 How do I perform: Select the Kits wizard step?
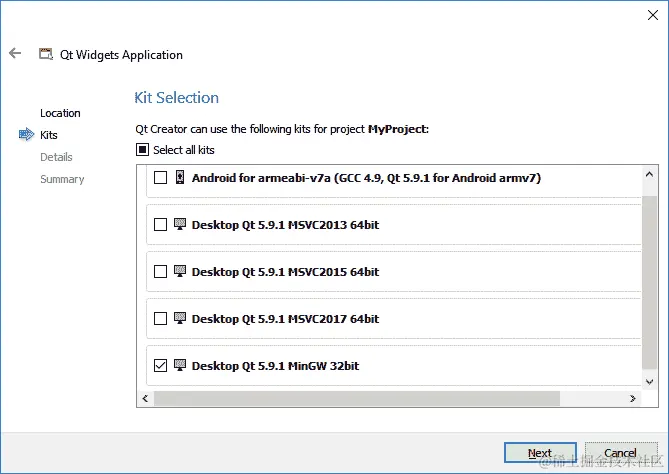click(49, 135)
